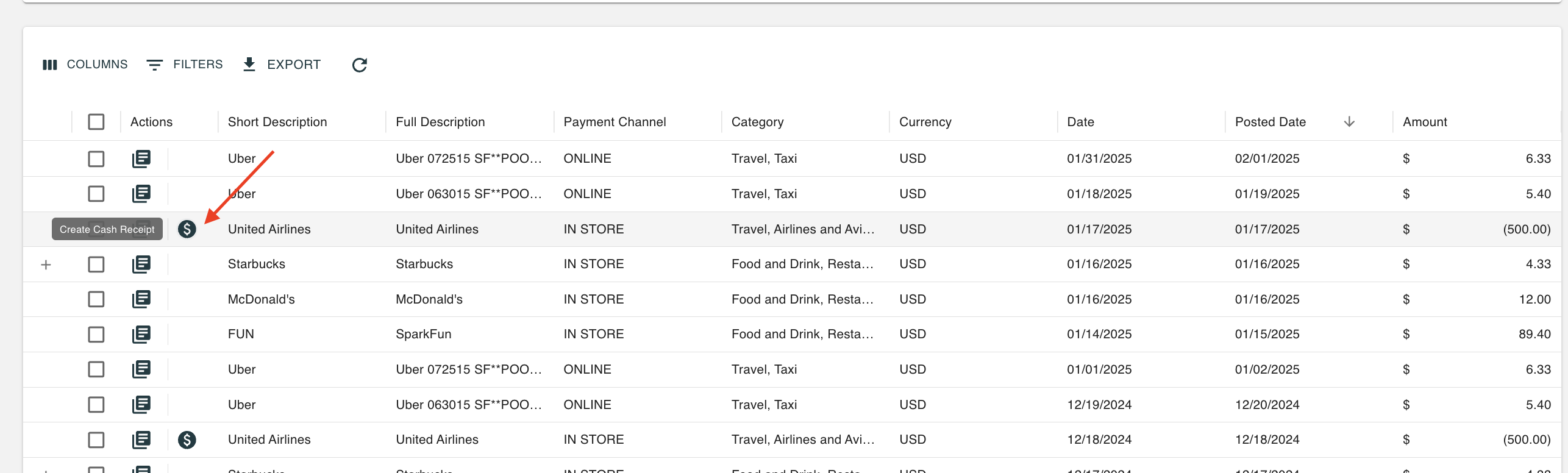The image size is (1568, 473).
Task: Open journal entry icon for FUN SparkFun row
Action: 141,335
